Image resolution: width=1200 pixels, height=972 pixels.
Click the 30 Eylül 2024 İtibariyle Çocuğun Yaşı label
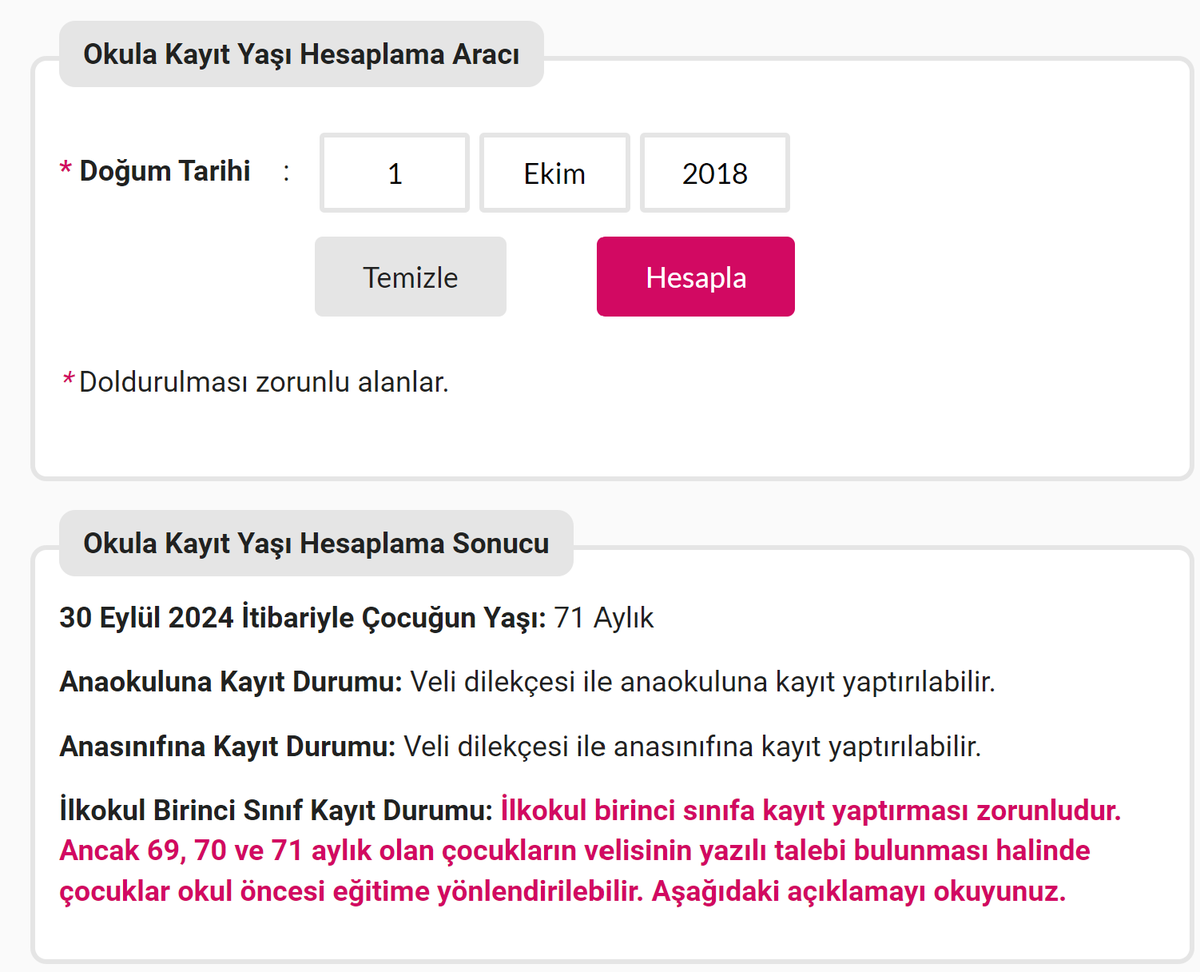[x=303, y=618]
